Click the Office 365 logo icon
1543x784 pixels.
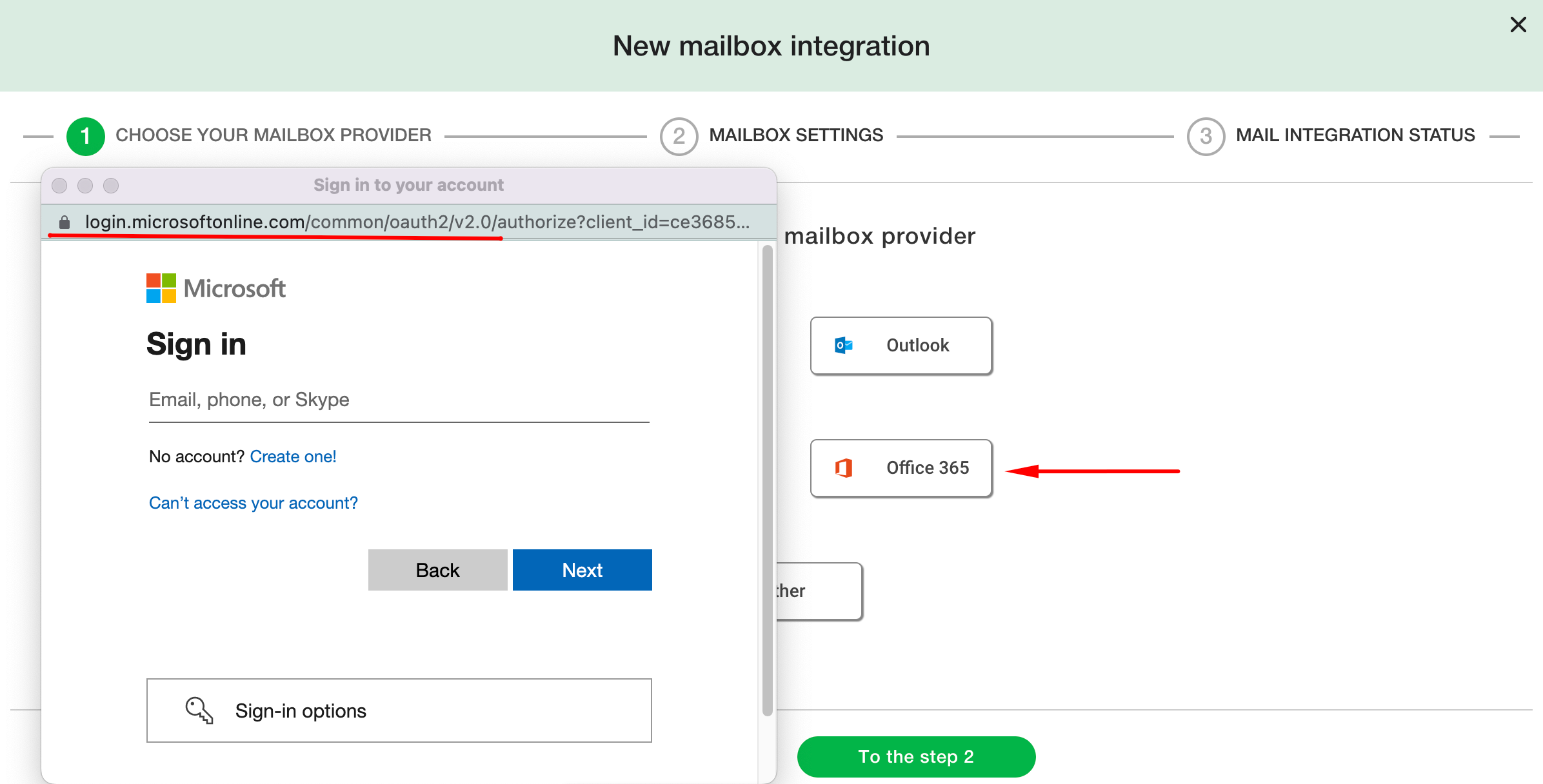click(843, 468)
